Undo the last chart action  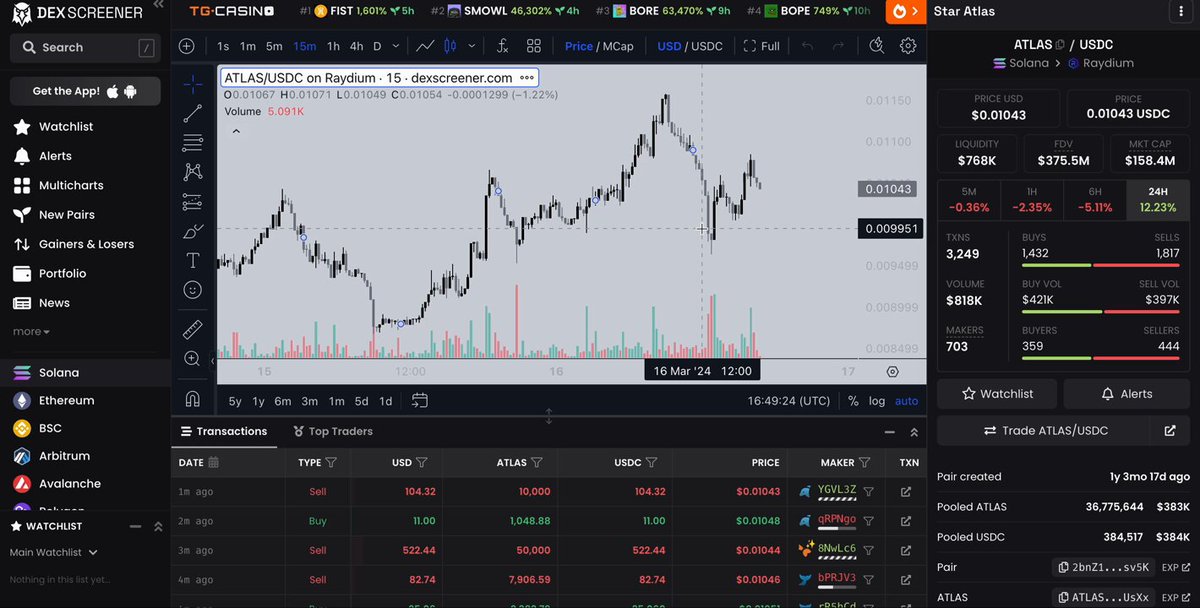[808, 46]
